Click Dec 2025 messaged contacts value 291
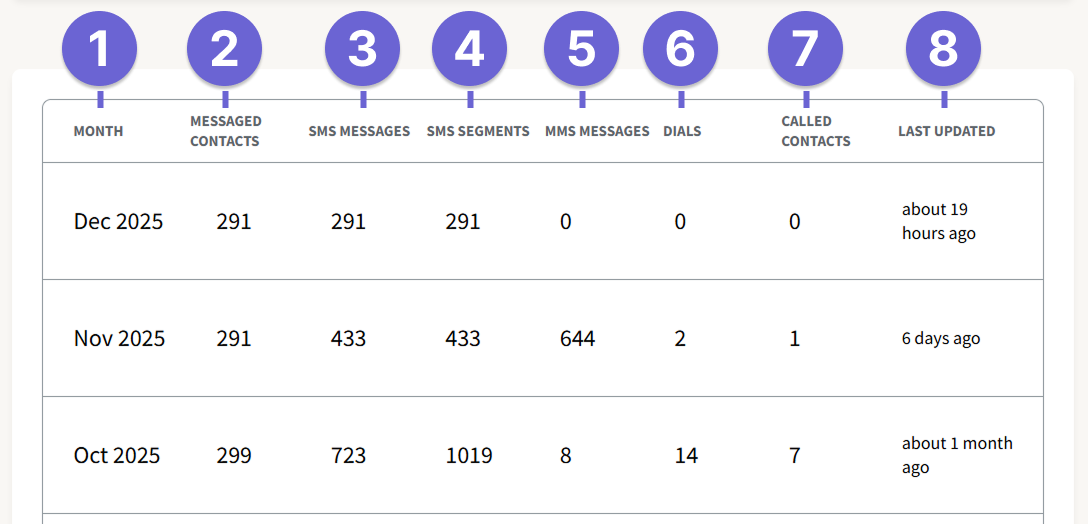This screenshot has width=1088, height=524. (x=234, y=221)
